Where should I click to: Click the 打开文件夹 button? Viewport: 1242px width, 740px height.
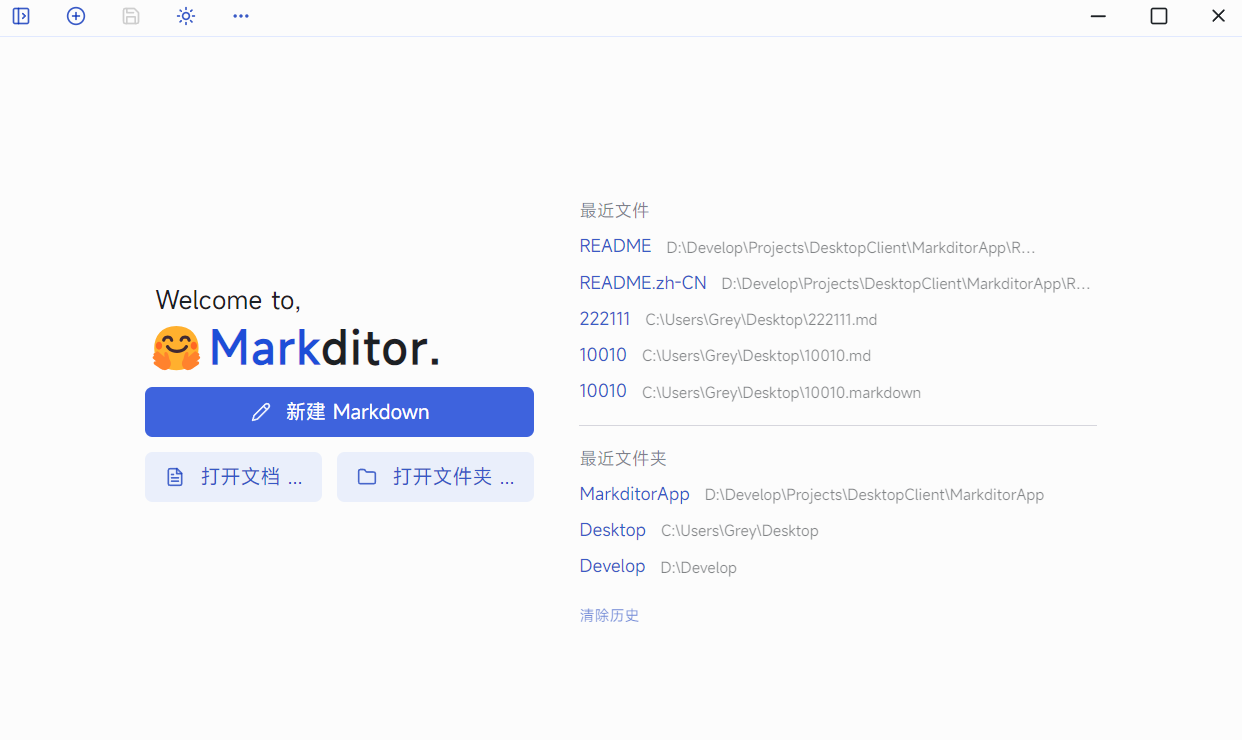tap(435, 477)
